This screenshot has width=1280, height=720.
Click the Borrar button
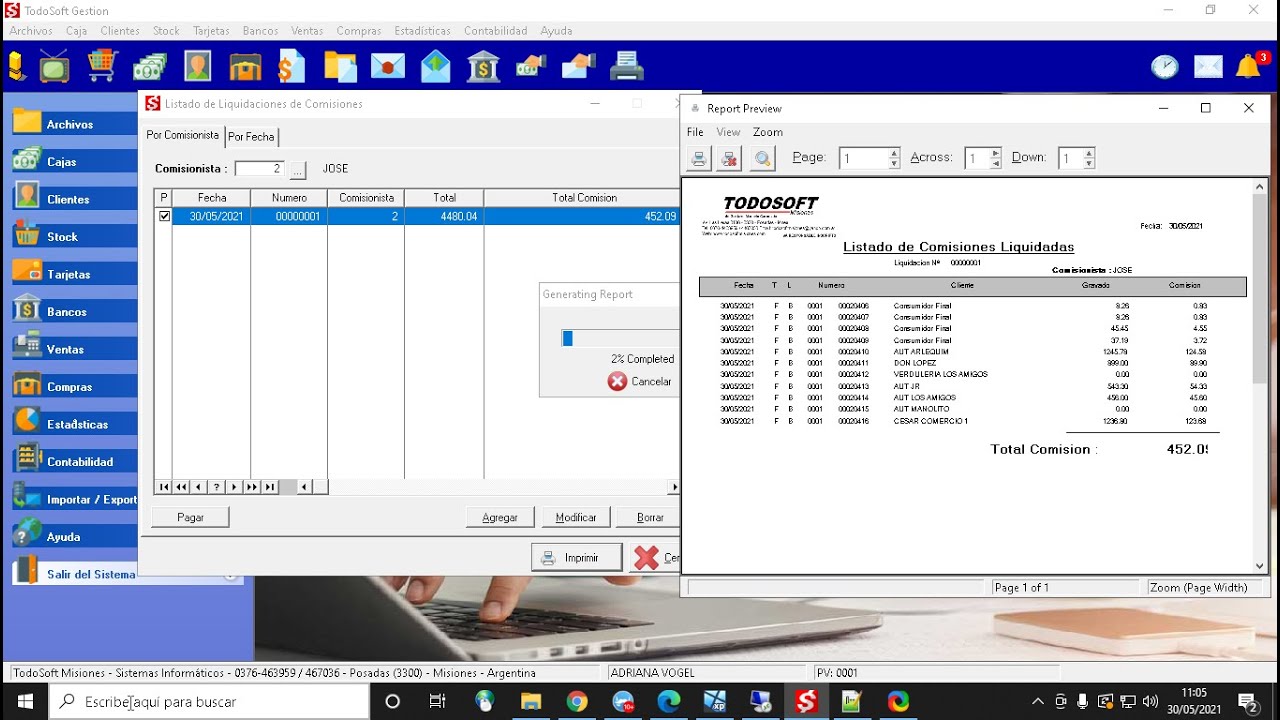[650, 517]
